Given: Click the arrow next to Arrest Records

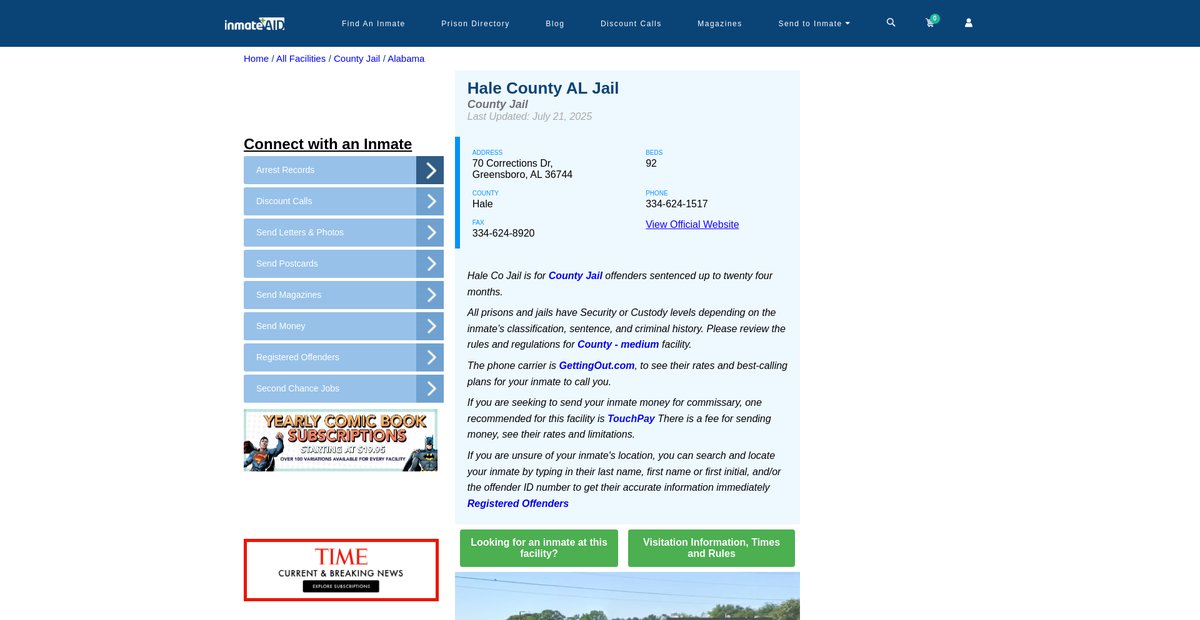Looking at the screenshot, I should tap(430, 170).
